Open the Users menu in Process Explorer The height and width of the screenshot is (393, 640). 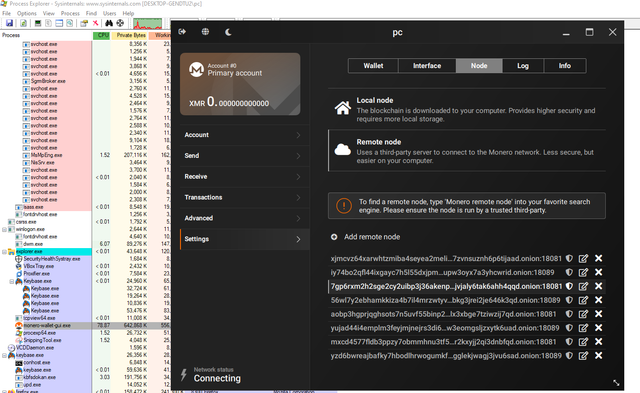coord(110,13)
